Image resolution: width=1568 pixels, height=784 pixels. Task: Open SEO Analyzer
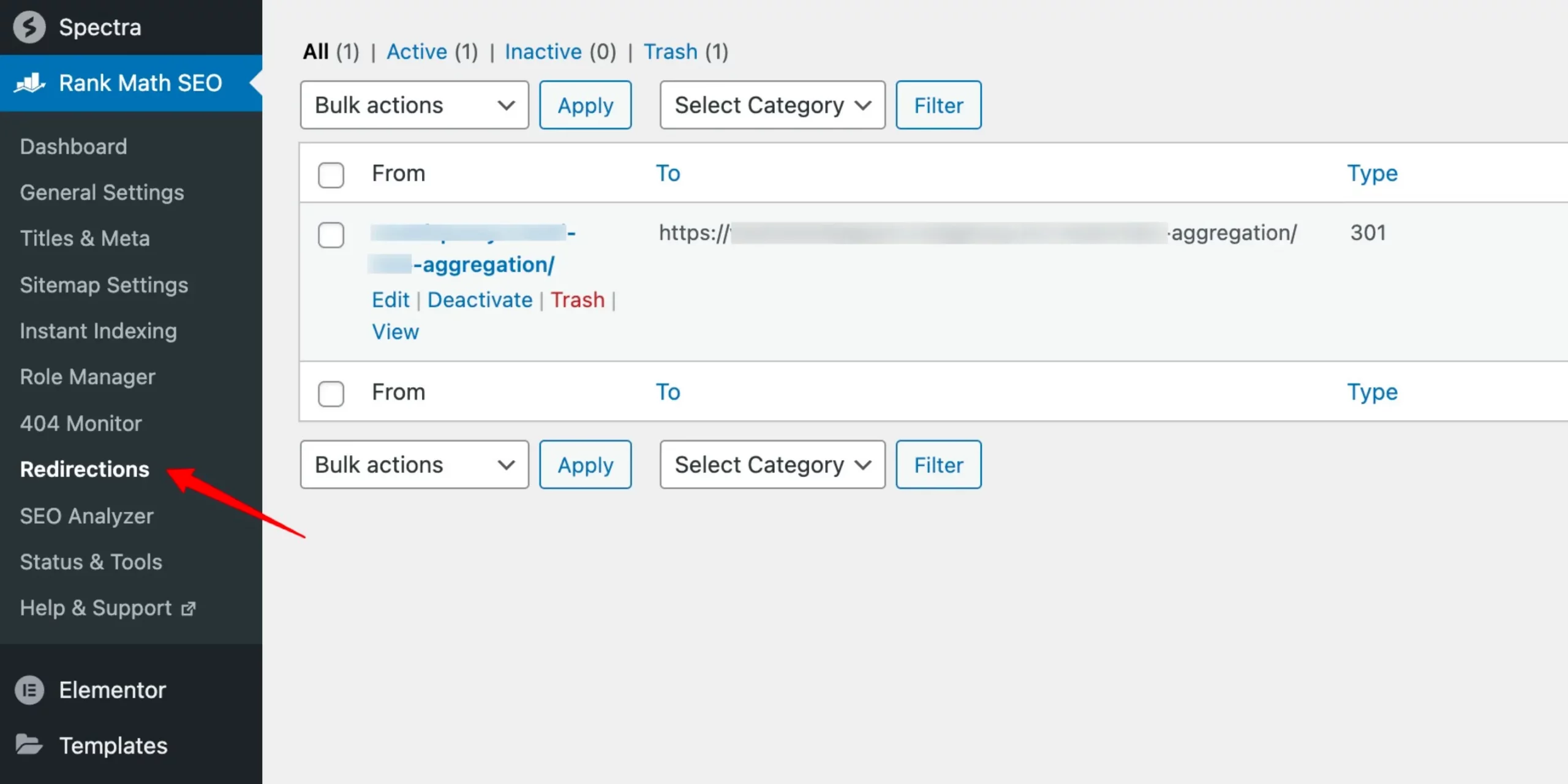(86, 516)
